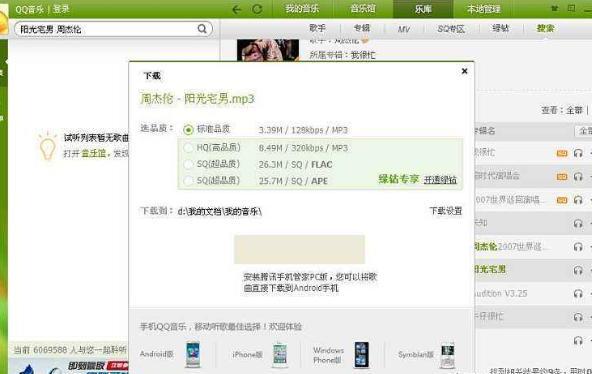Switch to the 音乐馆 tab
The image size is (592, 374).
pyautogui.click(x=363, y=9)
